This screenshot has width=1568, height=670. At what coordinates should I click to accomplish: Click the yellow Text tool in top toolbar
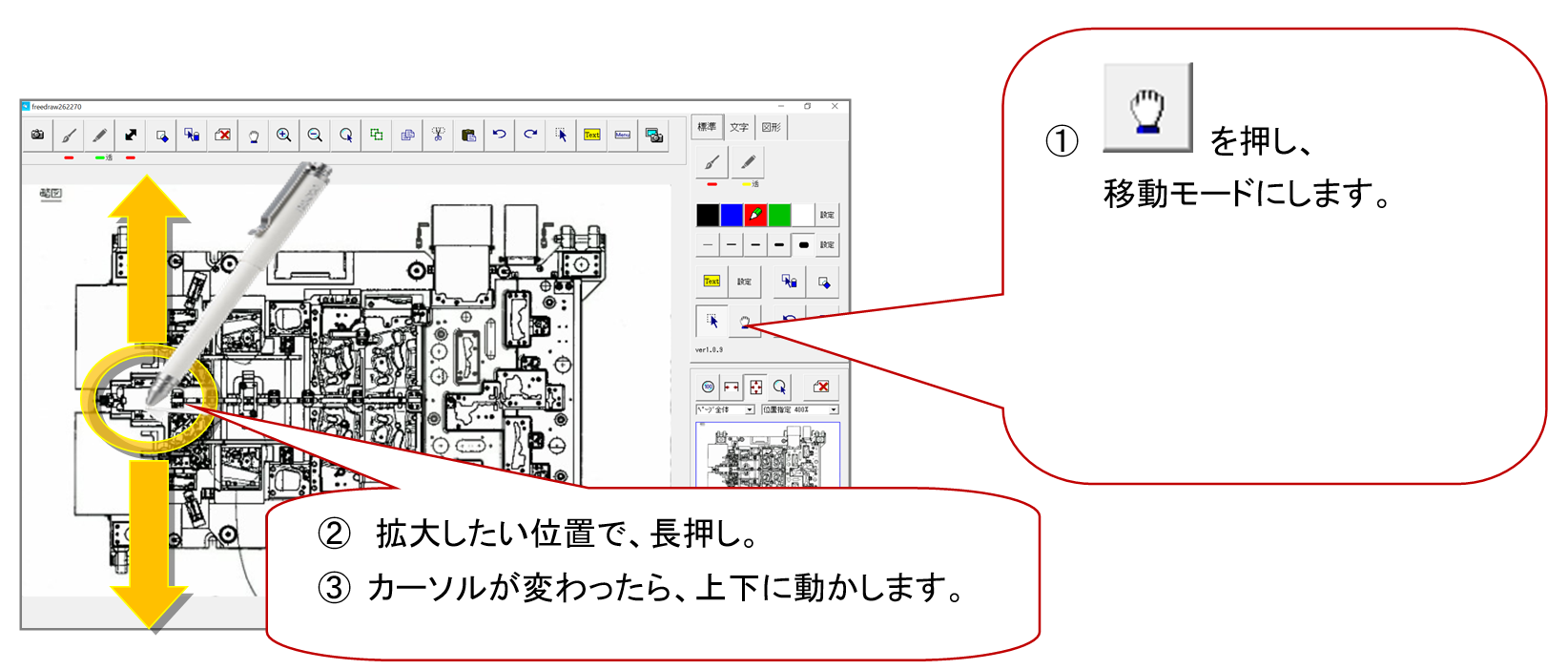click(592, 136)
